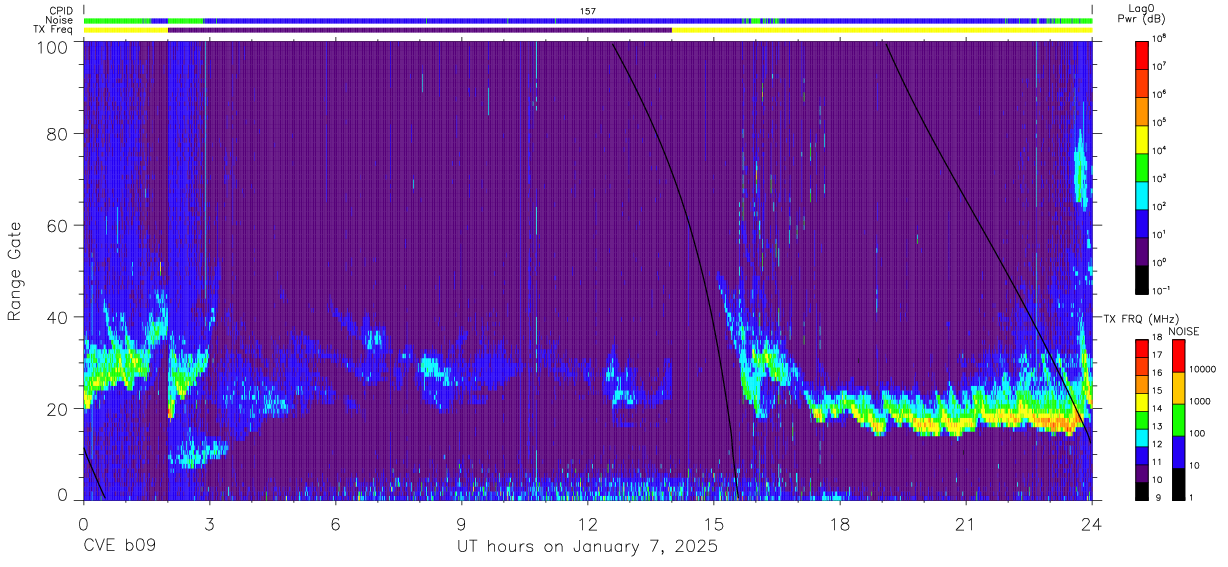The image size is (1228, 567).
Task: Click the '1000' label on the NOISE colorbar
Action: (1200, 402)
